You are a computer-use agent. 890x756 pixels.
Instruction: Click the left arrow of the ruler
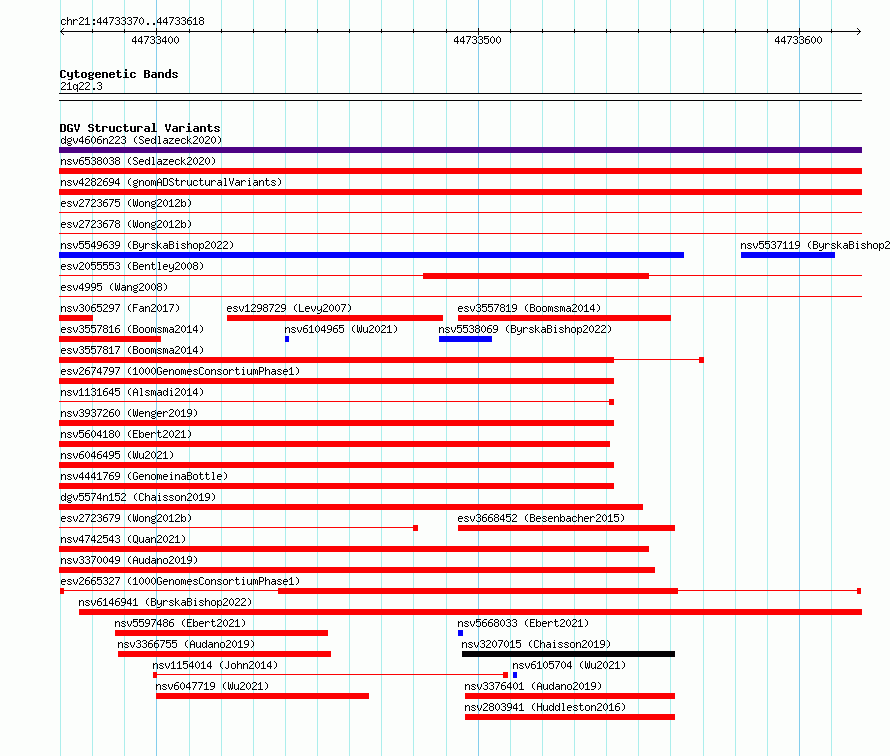[62, 31]
